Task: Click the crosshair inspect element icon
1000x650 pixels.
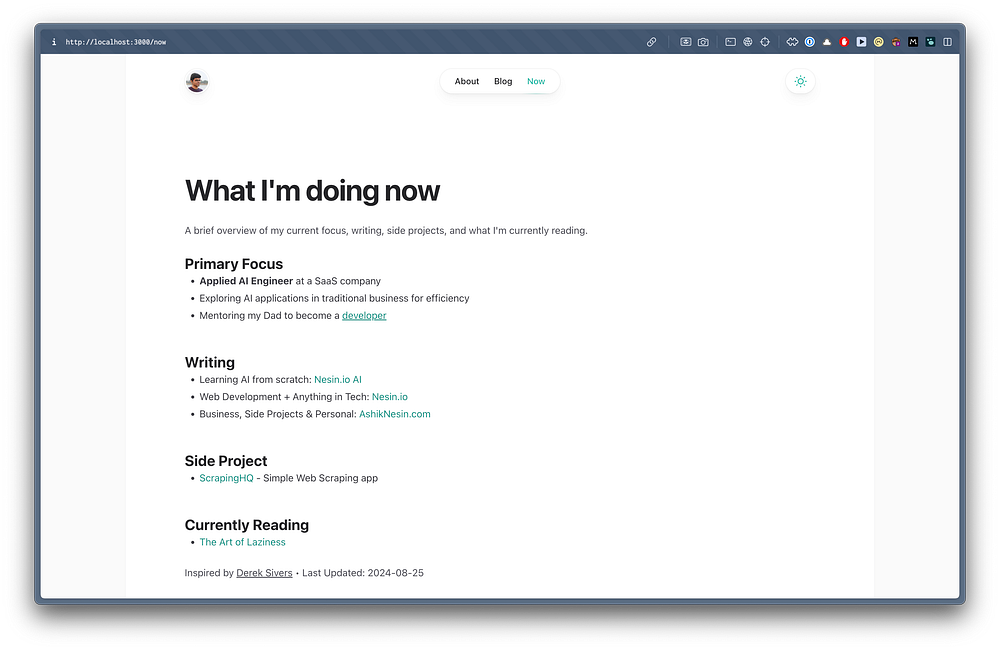Action: tap(765, 42)
